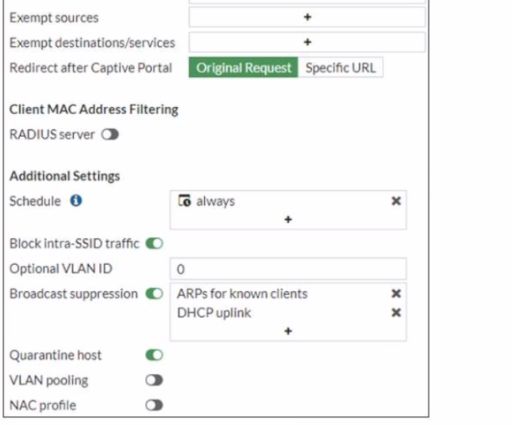Viewport: 512px width, 425px height.
Task: Enable VLAN pooling
Action: coord(154,380)
